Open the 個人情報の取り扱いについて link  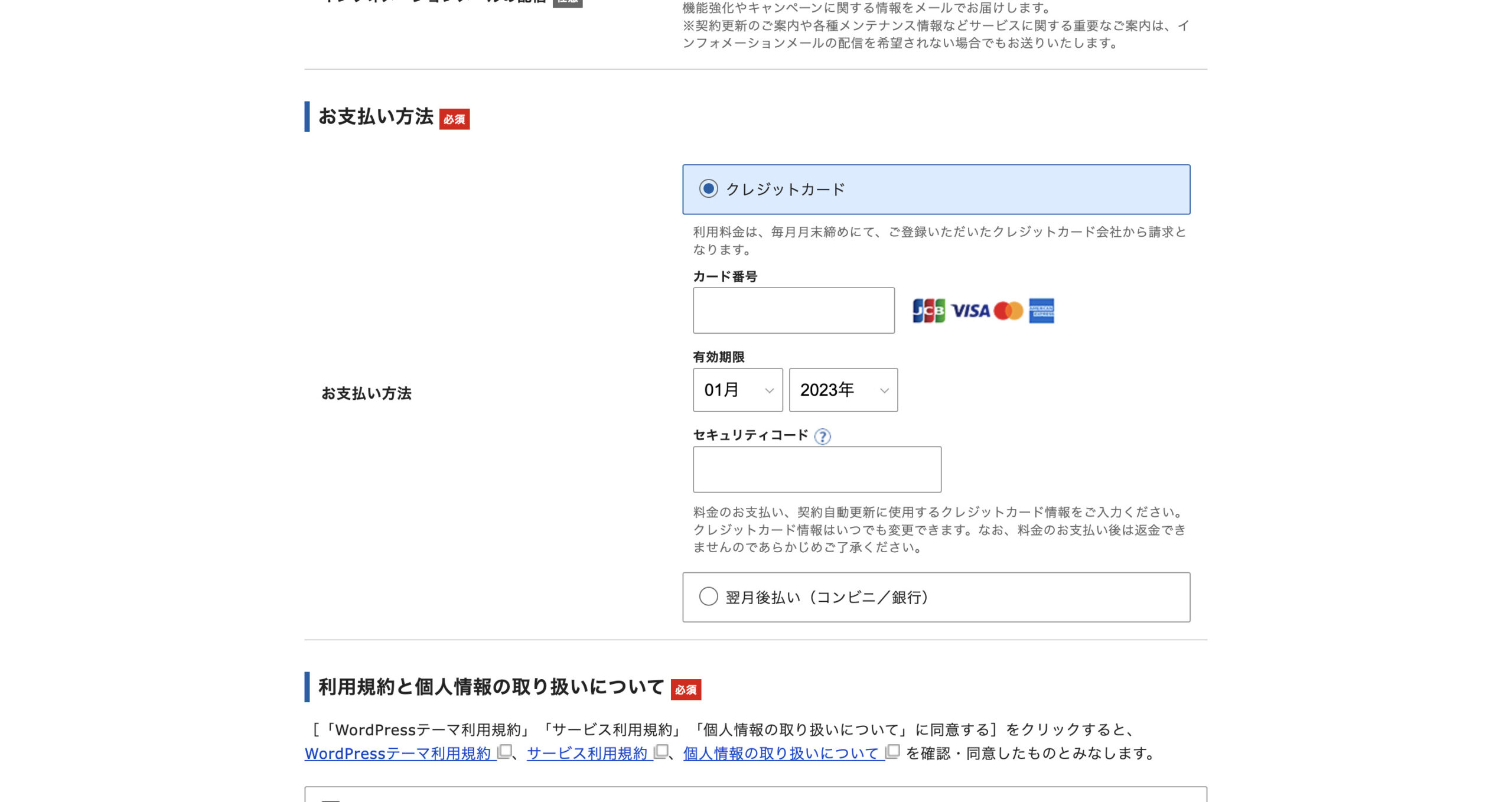[781, 752]
